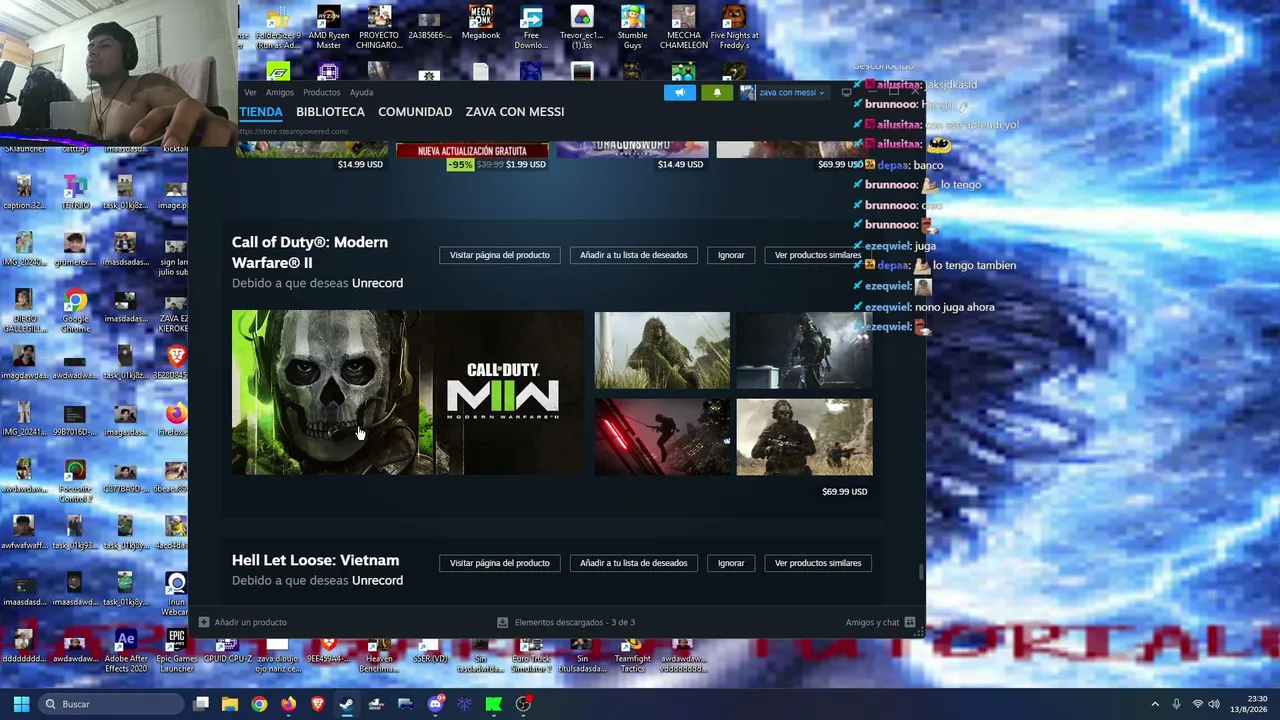
Task: Open Five Nights at Freddy's desktop shortcut
Action: pyautogui.click(x=734, y=28)
